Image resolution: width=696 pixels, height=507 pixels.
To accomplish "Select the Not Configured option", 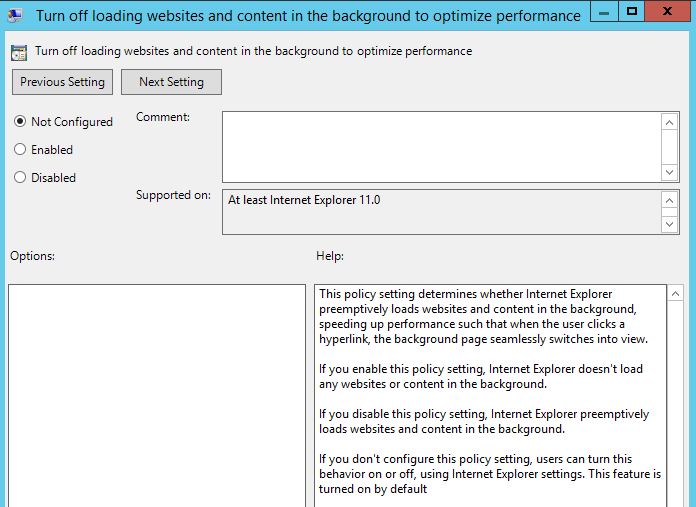I will [x=20, y=122].
